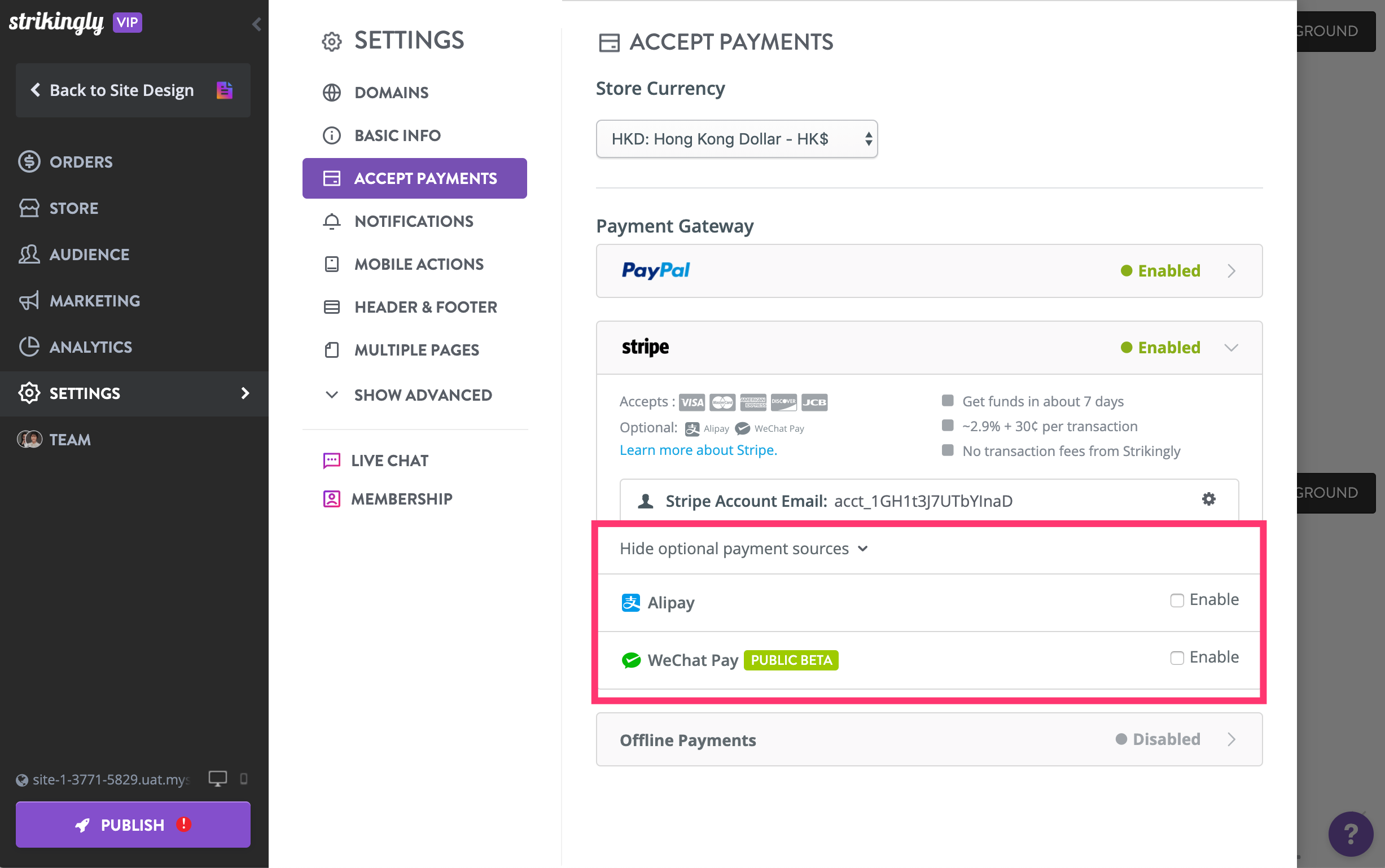This screenshot has width=1385, height=868.
Task: Enable the WeChat Pay checkbox
Action: (1177, 658)
